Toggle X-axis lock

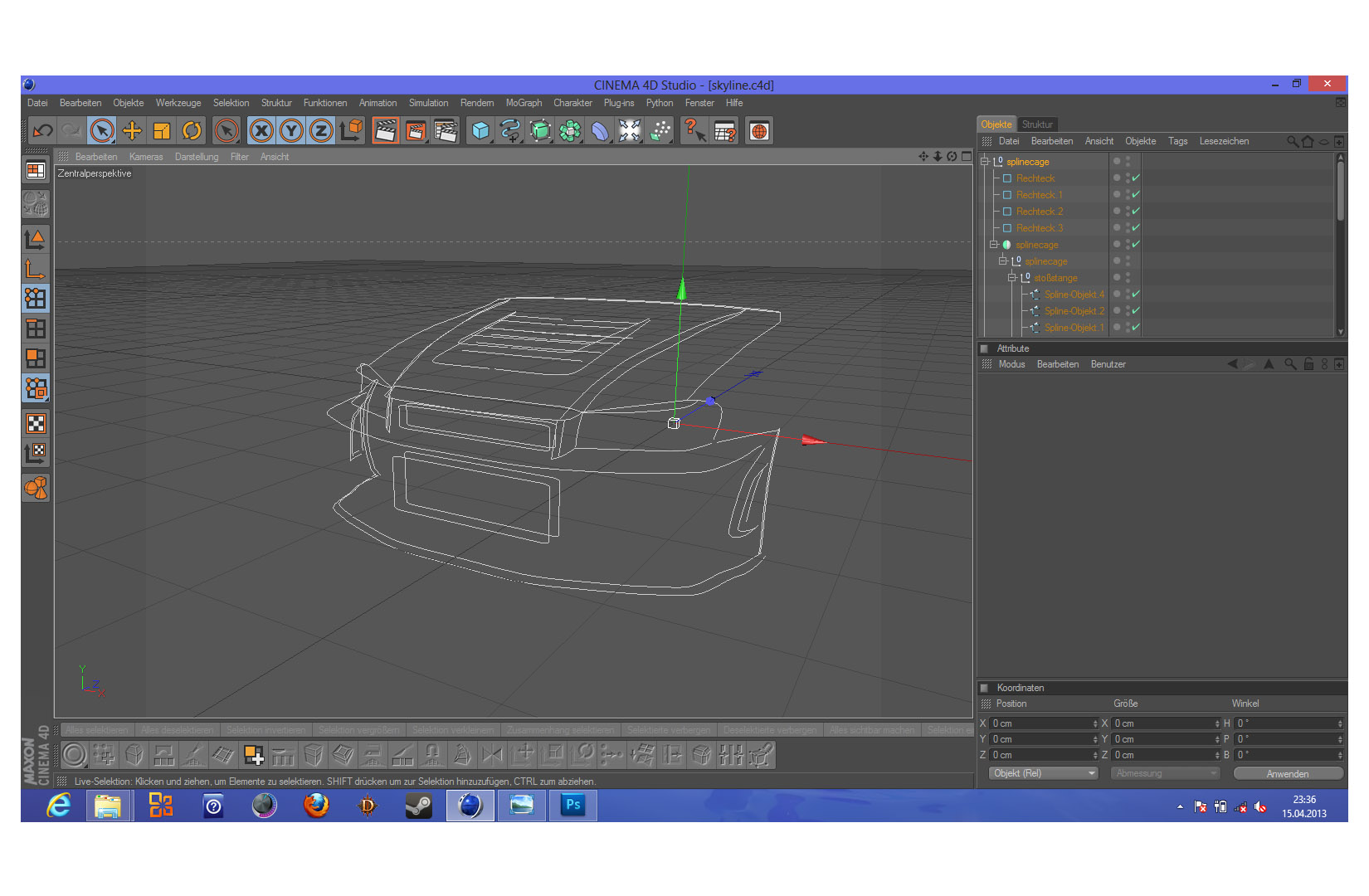tap(261, 131)
